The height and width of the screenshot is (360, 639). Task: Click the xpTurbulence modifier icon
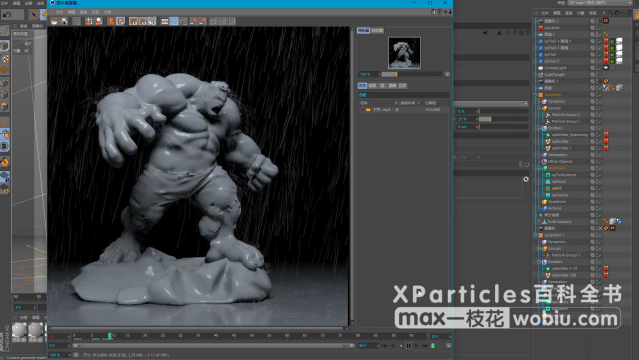point(548,175)
